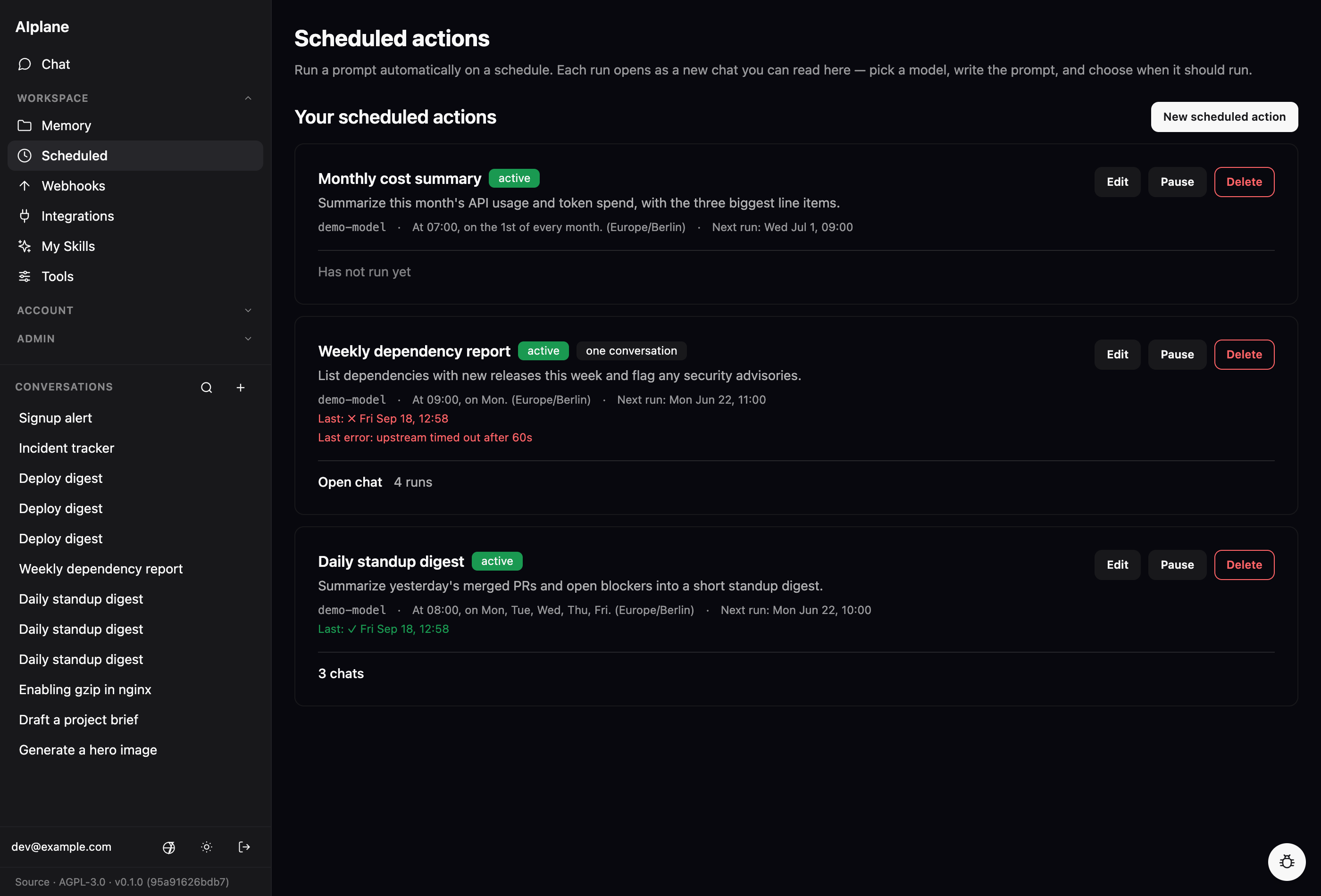1321x896 pixels.
Task: Click the 4 runs text
Action: coord(413,482)
